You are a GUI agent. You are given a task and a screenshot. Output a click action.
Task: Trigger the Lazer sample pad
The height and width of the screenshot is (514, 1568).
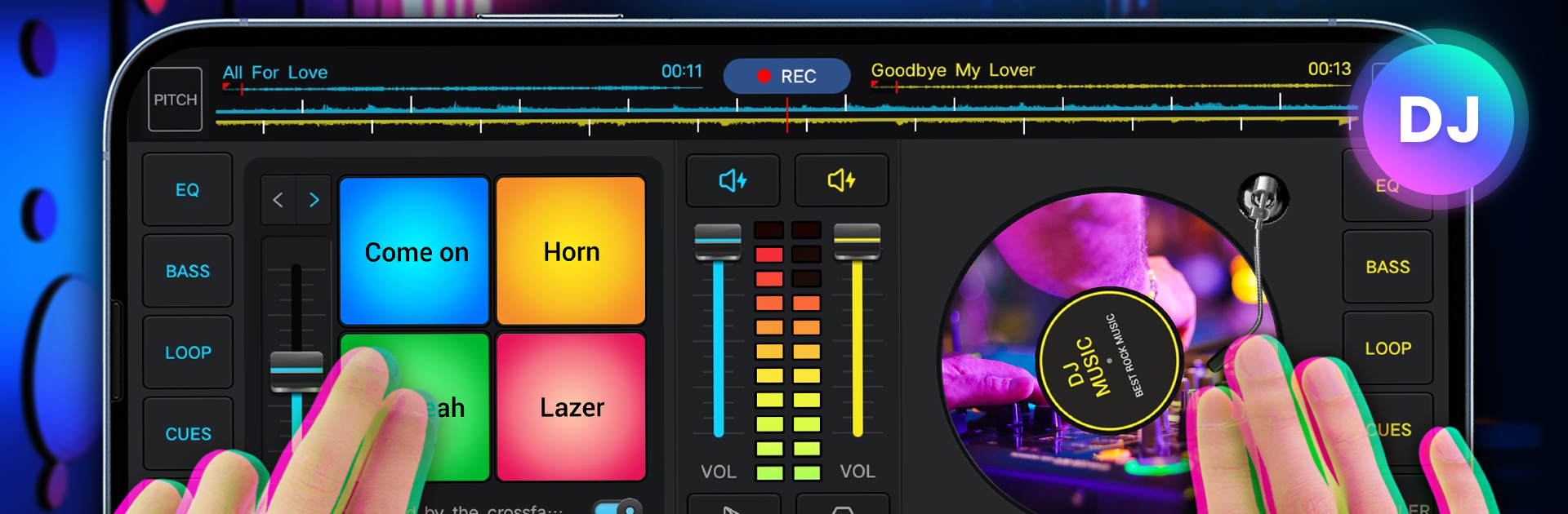(x=571, y=406)
